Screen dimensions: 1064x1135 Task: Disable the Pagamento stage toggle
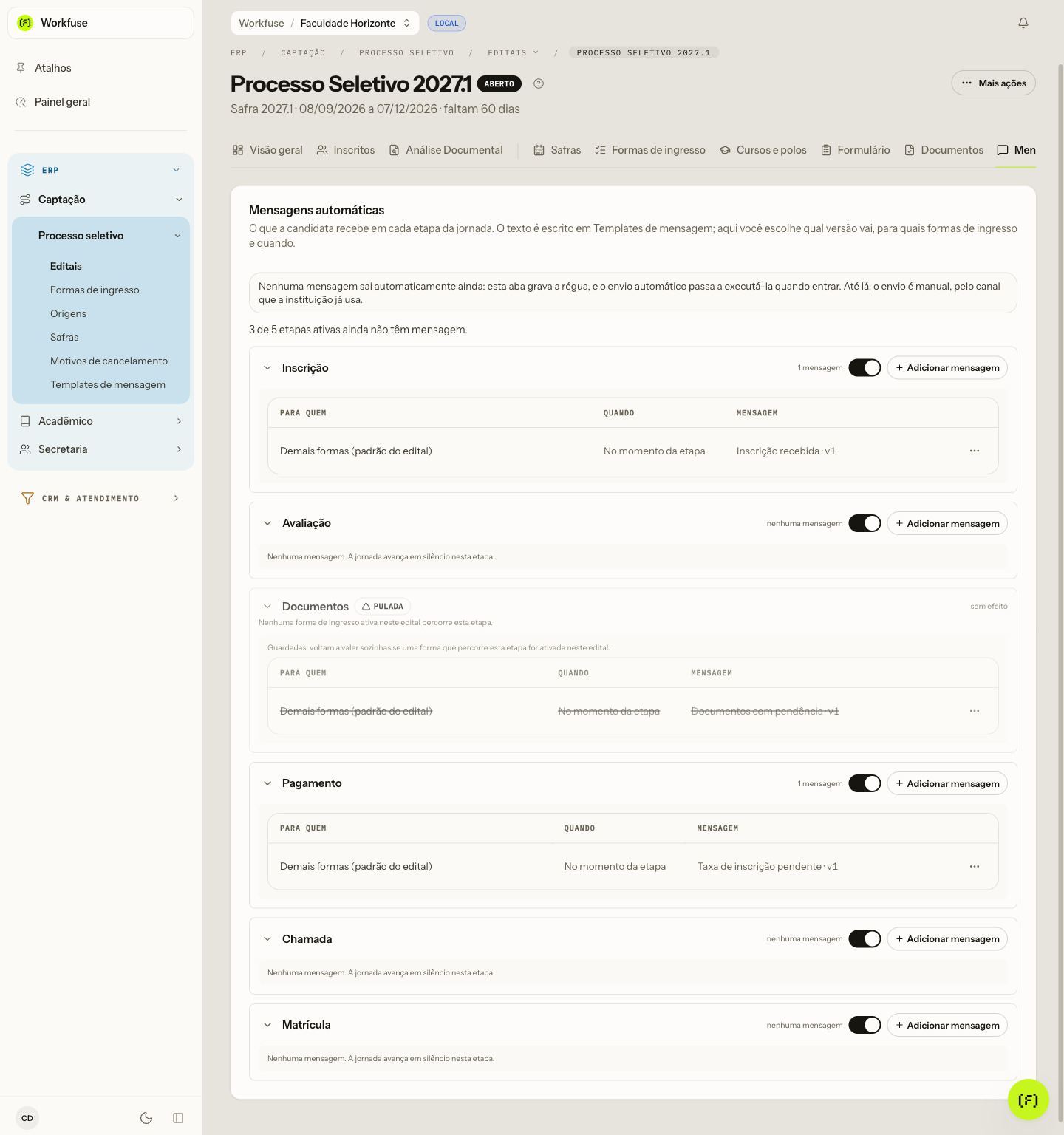(x=864, y=783)
